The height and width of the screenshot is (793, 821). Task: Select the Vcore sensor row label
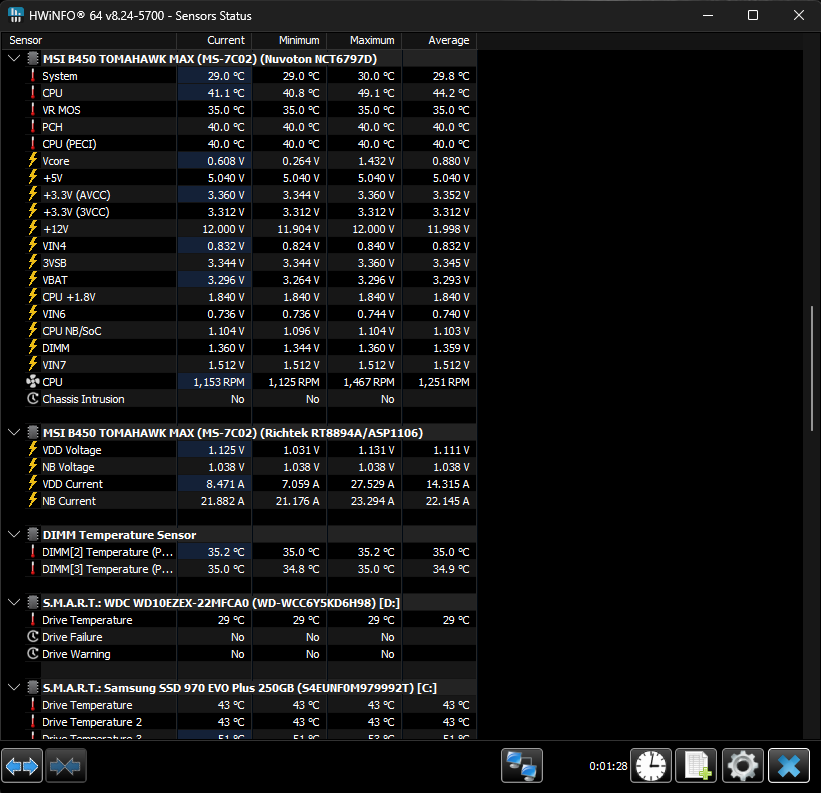[56, 161]
